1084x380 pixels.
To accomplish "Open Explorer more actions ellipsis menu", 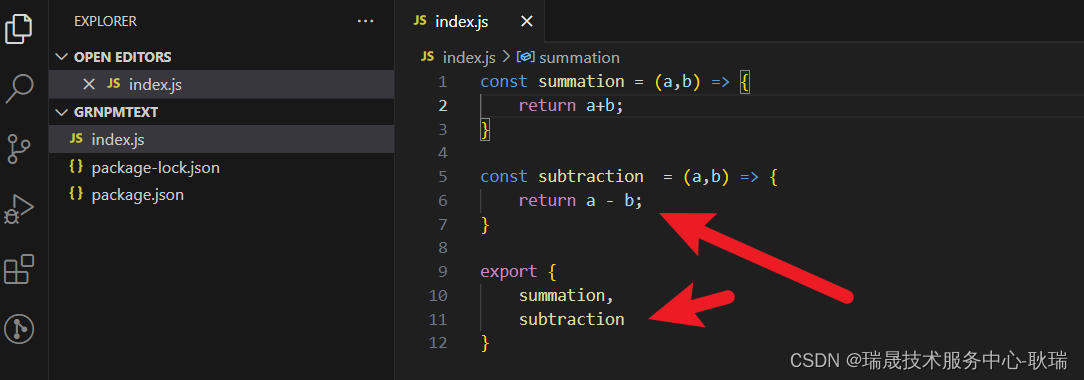I will coord(365,21).
